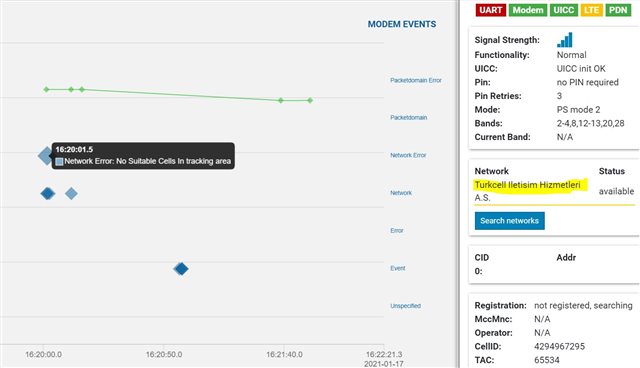Screen dimensions: 640x368
Task: Click the 'not registered, searching' registration value
Action: click(583, 305)
